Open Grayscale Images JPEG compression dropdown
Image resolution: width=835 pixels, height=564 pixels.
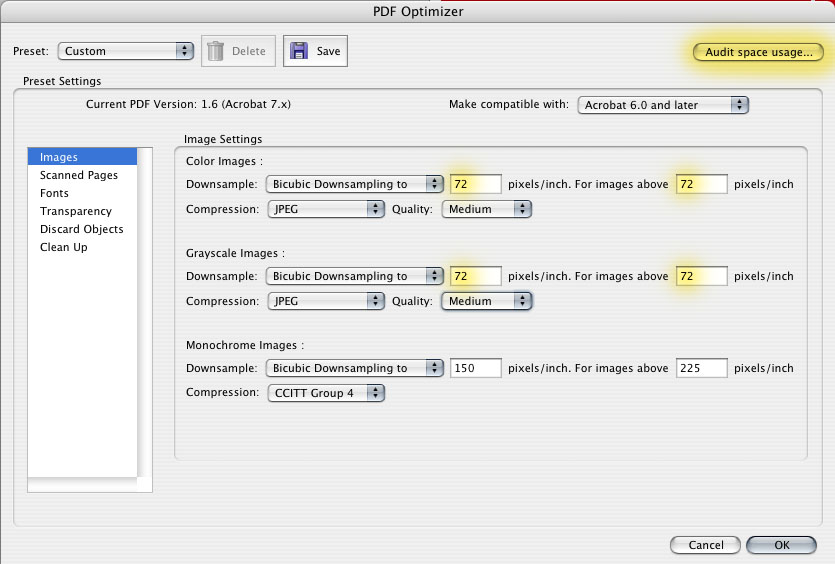click(x=325, y=301)
